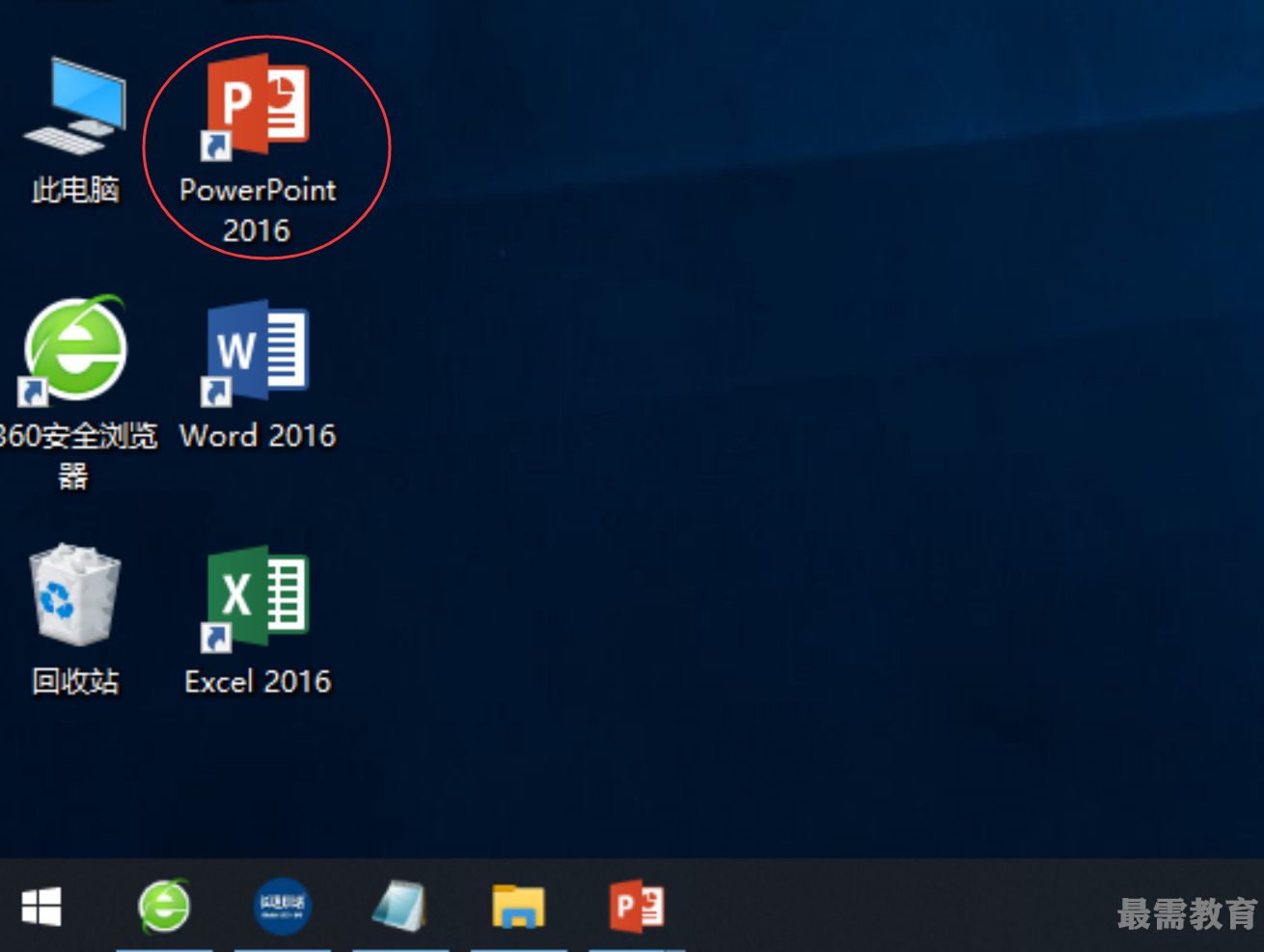This screenshot has height=952, width=1264.
Task: Click the 'Word 2016' label text
Action: point(258,436)
